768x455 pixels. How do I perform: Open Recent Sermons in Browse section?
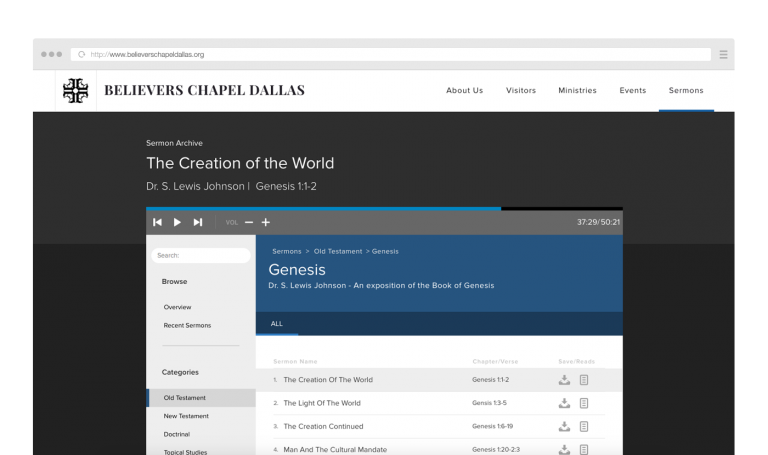187,325
